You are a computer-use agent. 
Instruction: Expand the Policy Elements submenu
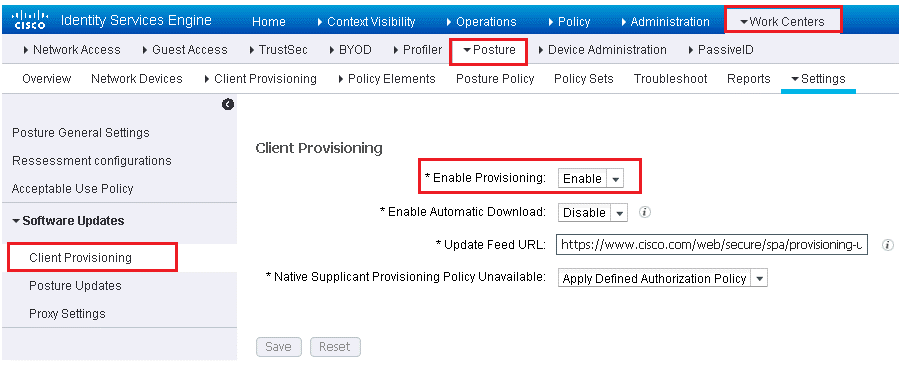[x=387, y=79]
